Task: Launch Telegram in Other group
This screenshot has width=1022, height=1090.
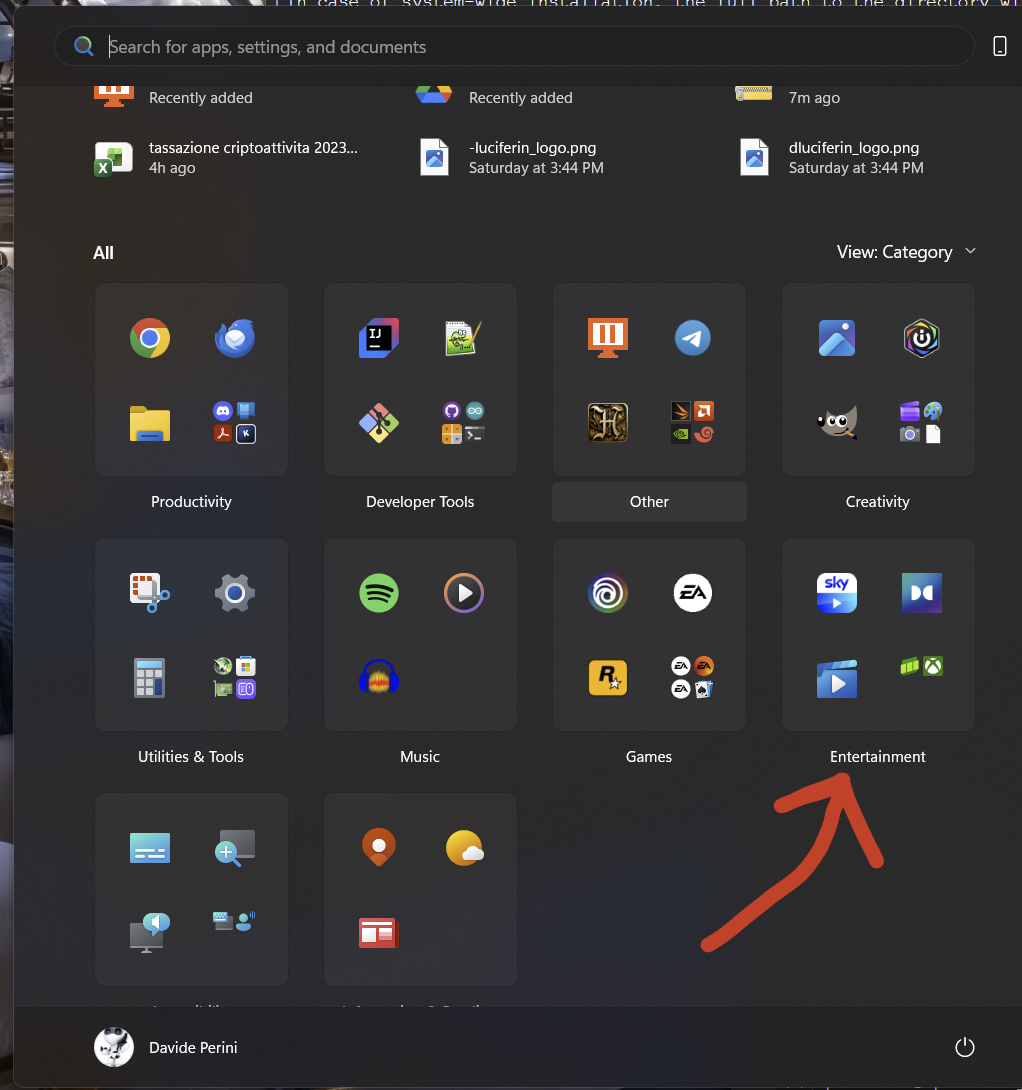Action: pos(692,338)
